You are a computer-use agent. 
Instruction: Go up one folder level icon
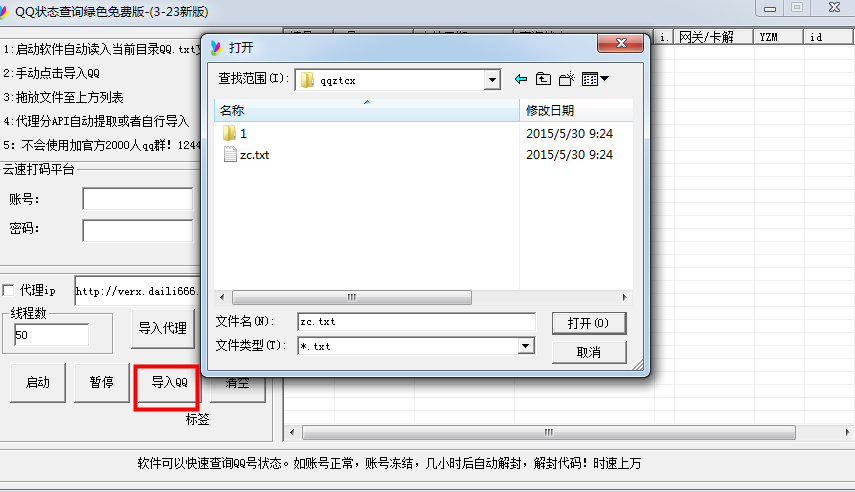(543, 80)
